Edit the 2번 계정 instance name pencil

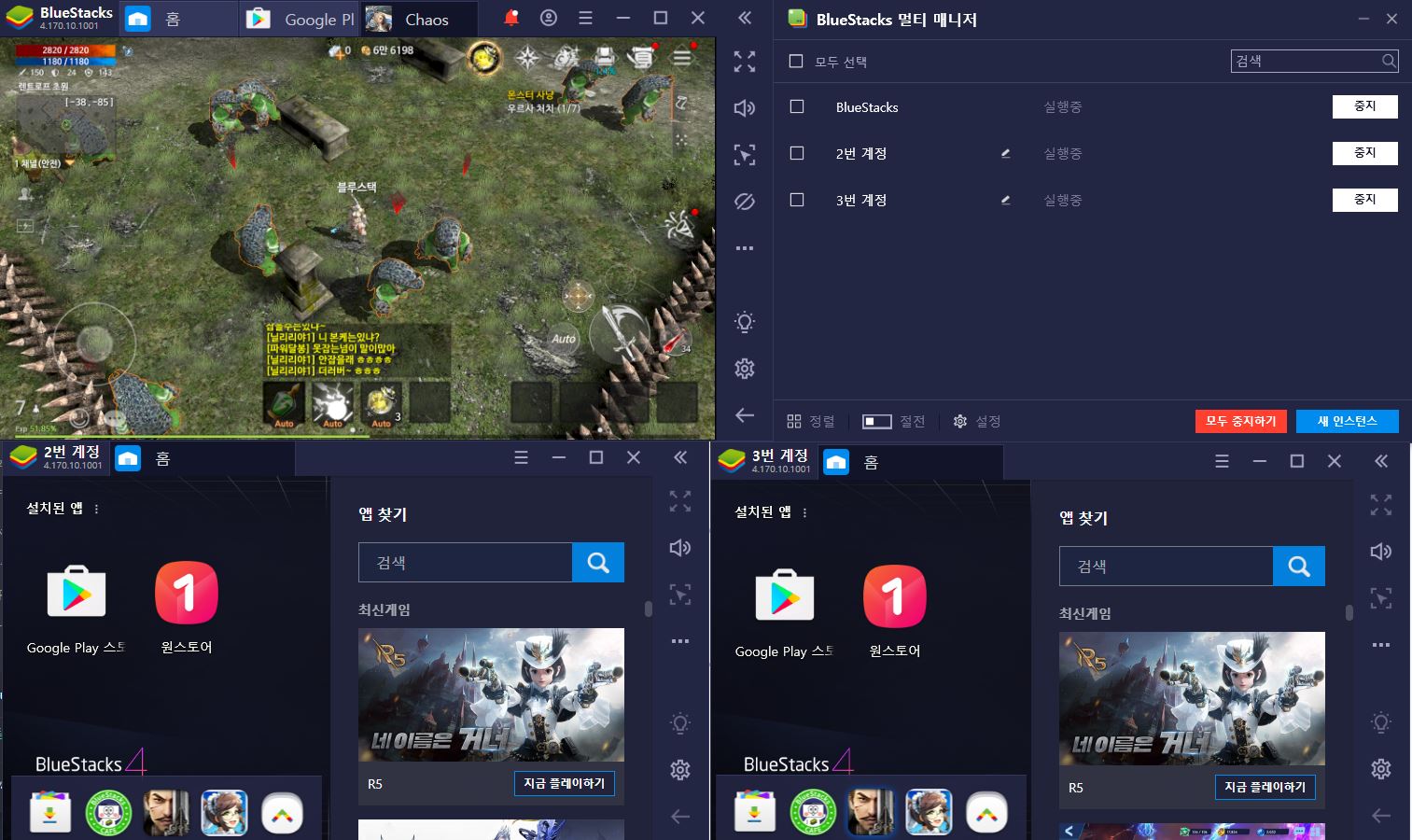tap(1005, 153)
